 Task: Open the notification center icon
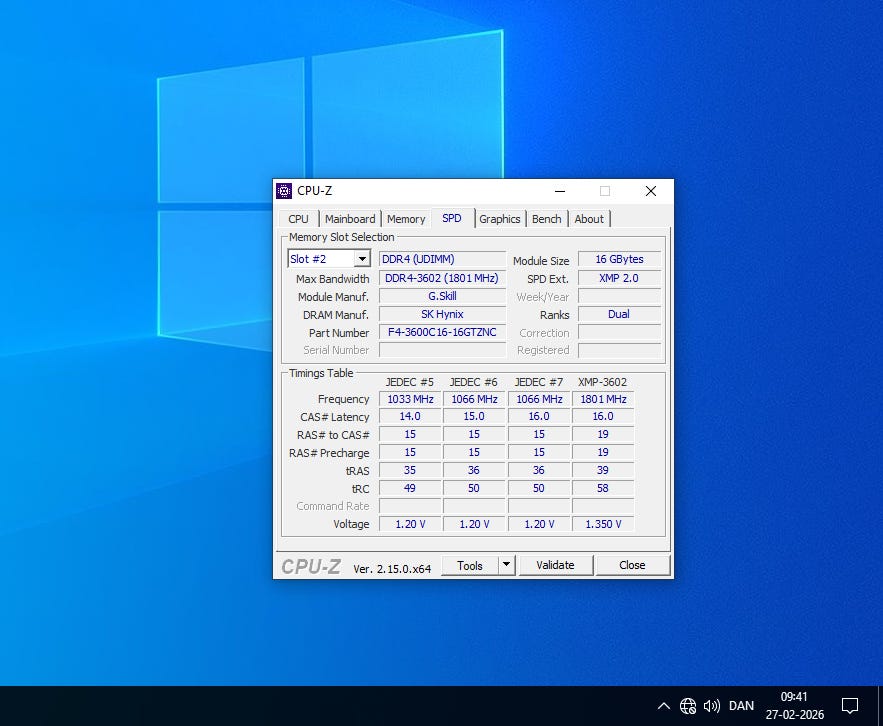pyautogui.click(x=850, y=705)
